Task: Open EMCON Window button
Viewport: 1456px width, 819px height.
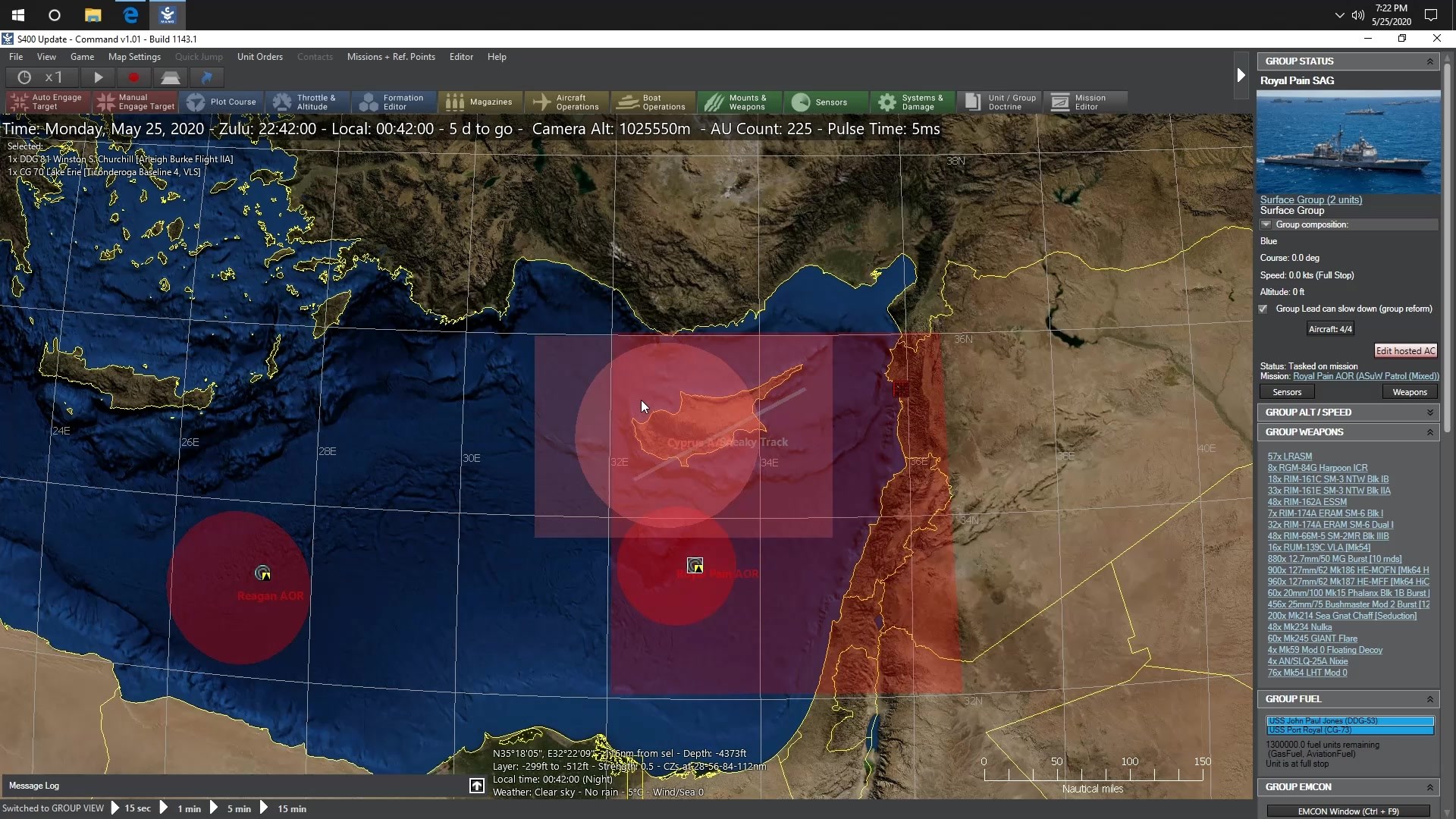Action: pos(1348,811)
